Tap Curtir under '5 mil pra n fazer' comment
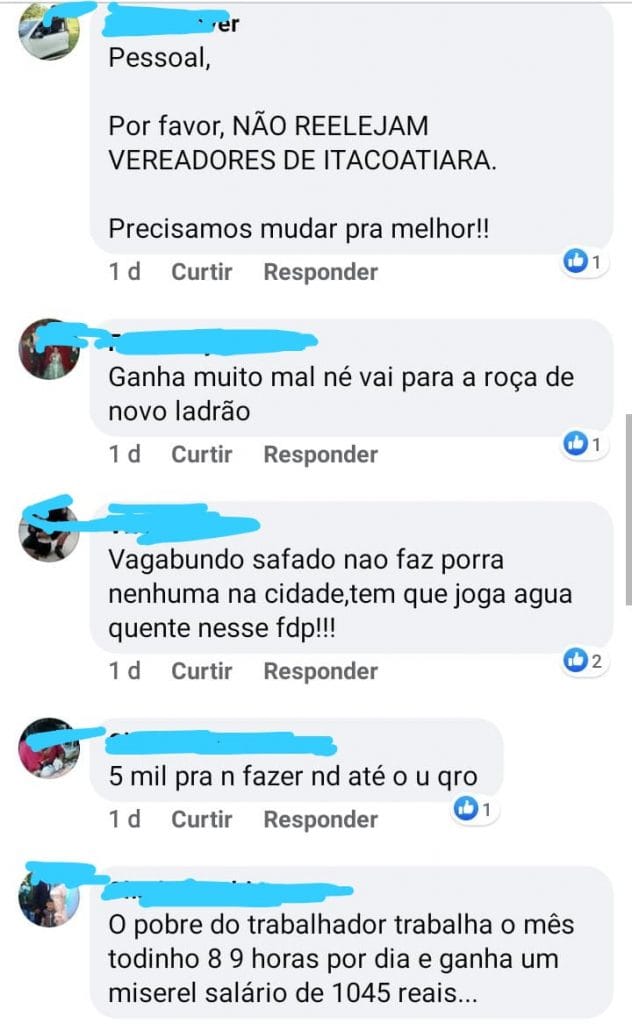The image size is (632, 1024). (201, 819)
